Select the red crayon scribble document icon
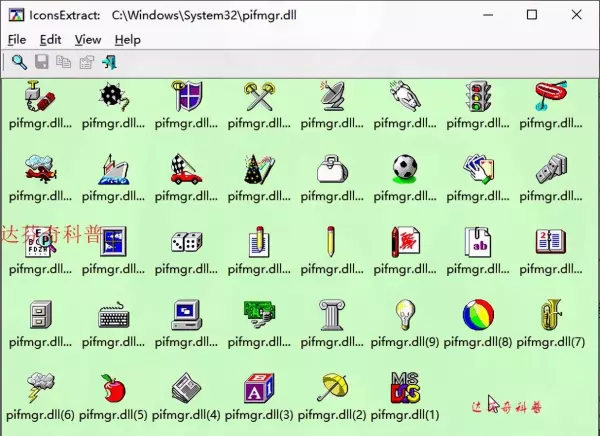 pyautogui.click(x=405, y=242)
